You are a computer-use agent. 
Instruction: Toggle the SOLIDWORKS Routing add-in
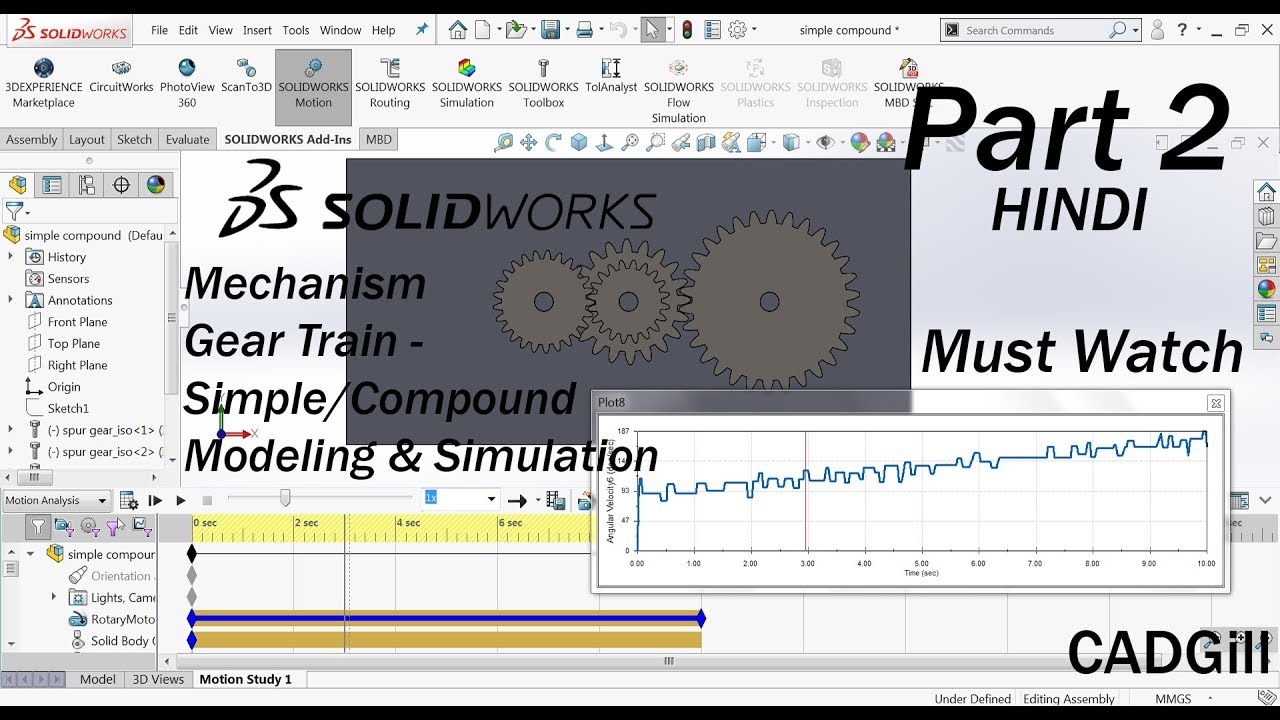[390, 84]
